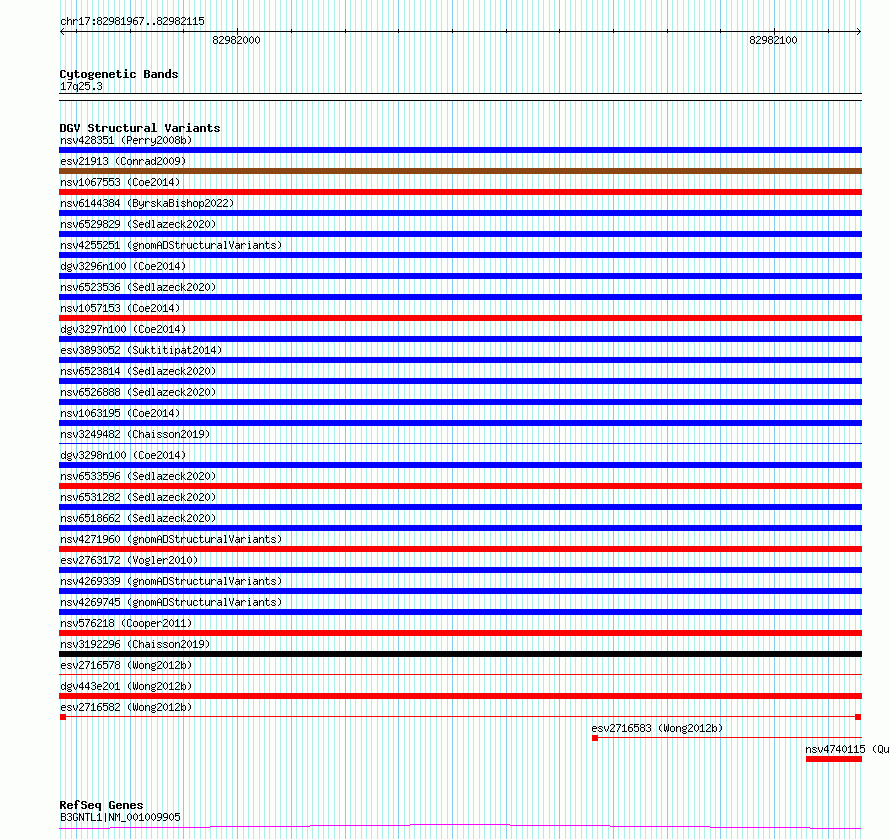Click the dgv3296n100 (Coe2014) label
Viewport: 890px width, 839px height.
coord(123,266)
